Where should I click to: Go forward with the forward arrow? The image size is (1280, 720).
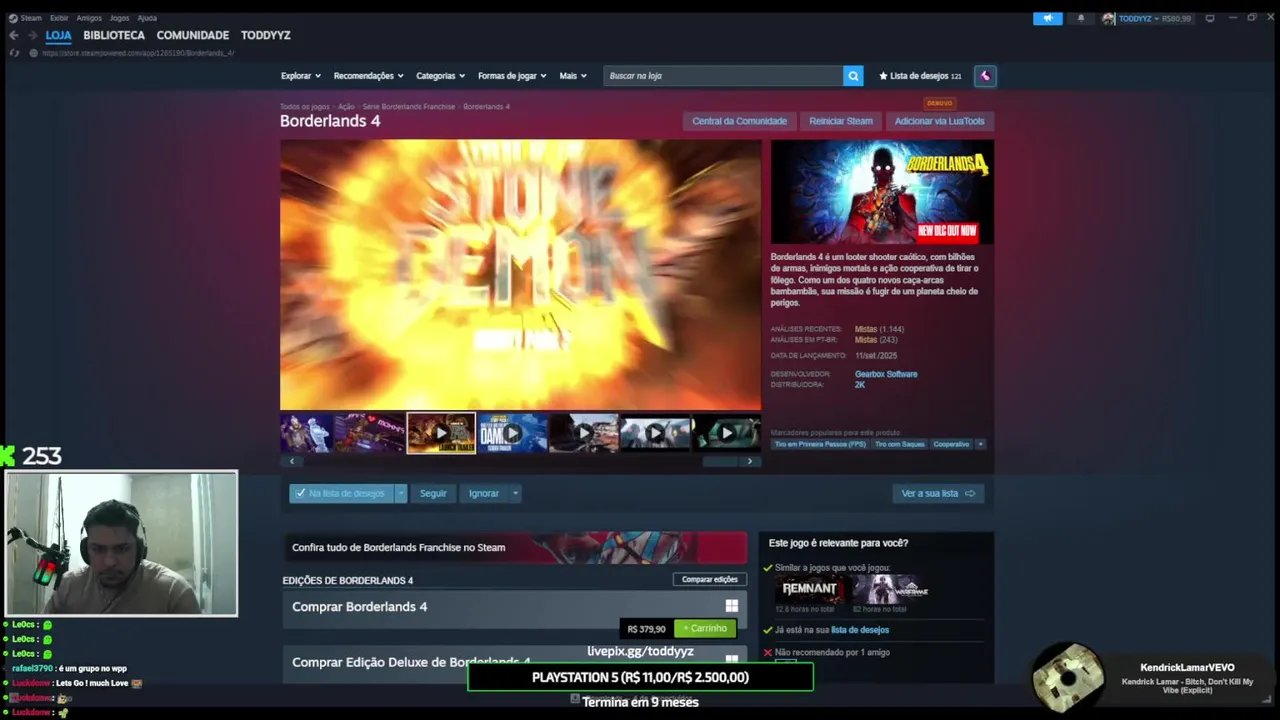(31, 35)
